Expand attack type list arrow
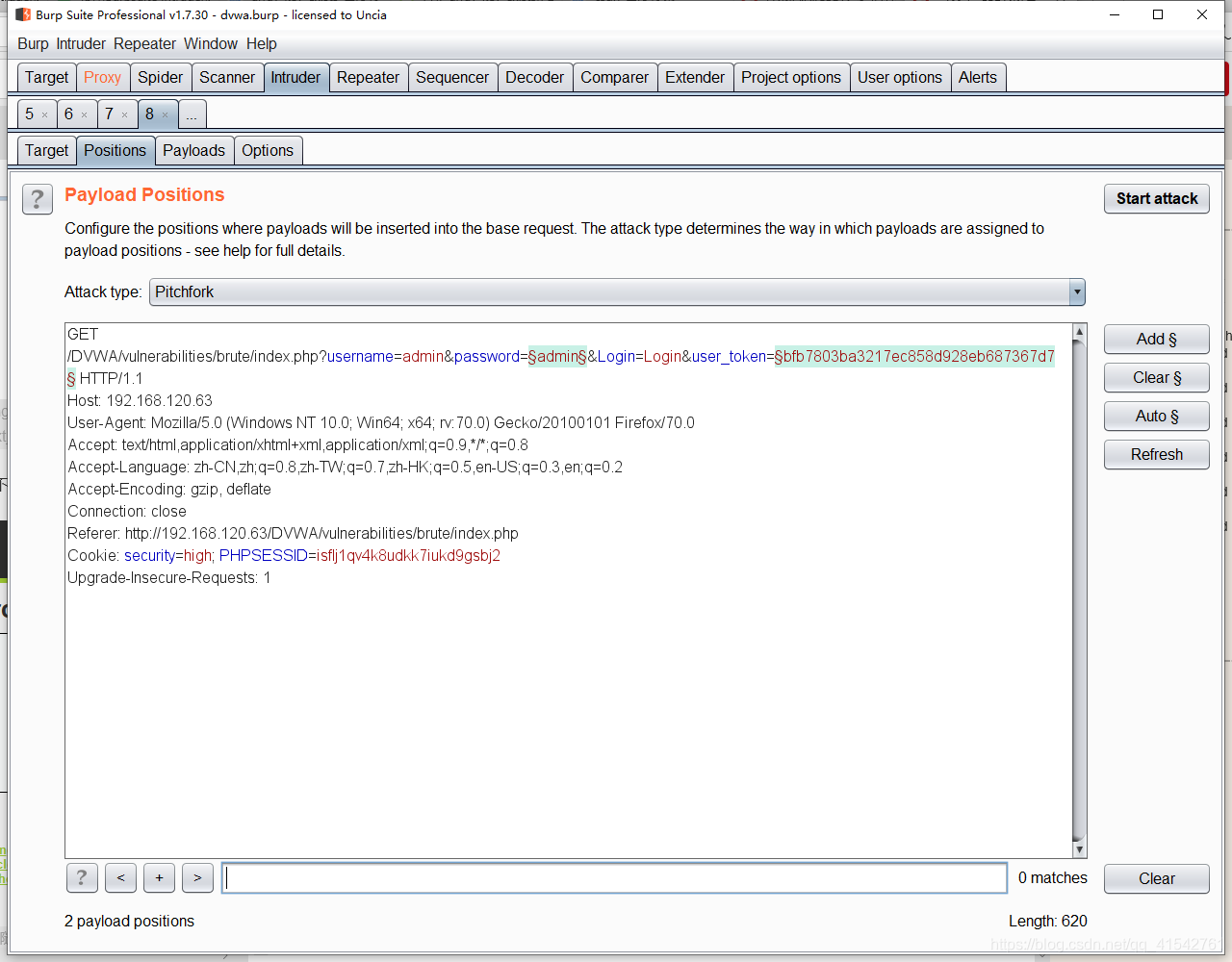 (x=1077, y=291)
